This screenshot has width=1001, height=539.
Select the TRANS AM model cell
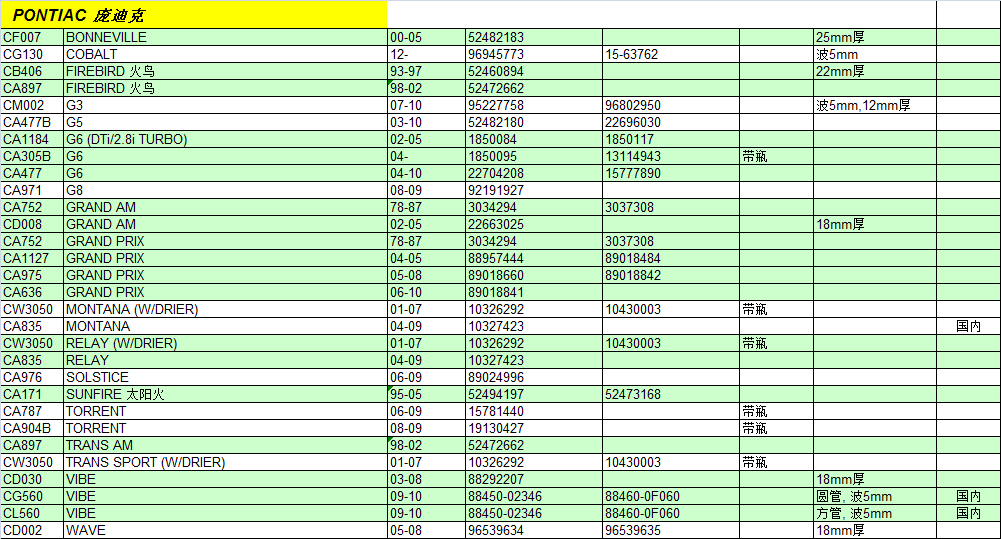225,445
